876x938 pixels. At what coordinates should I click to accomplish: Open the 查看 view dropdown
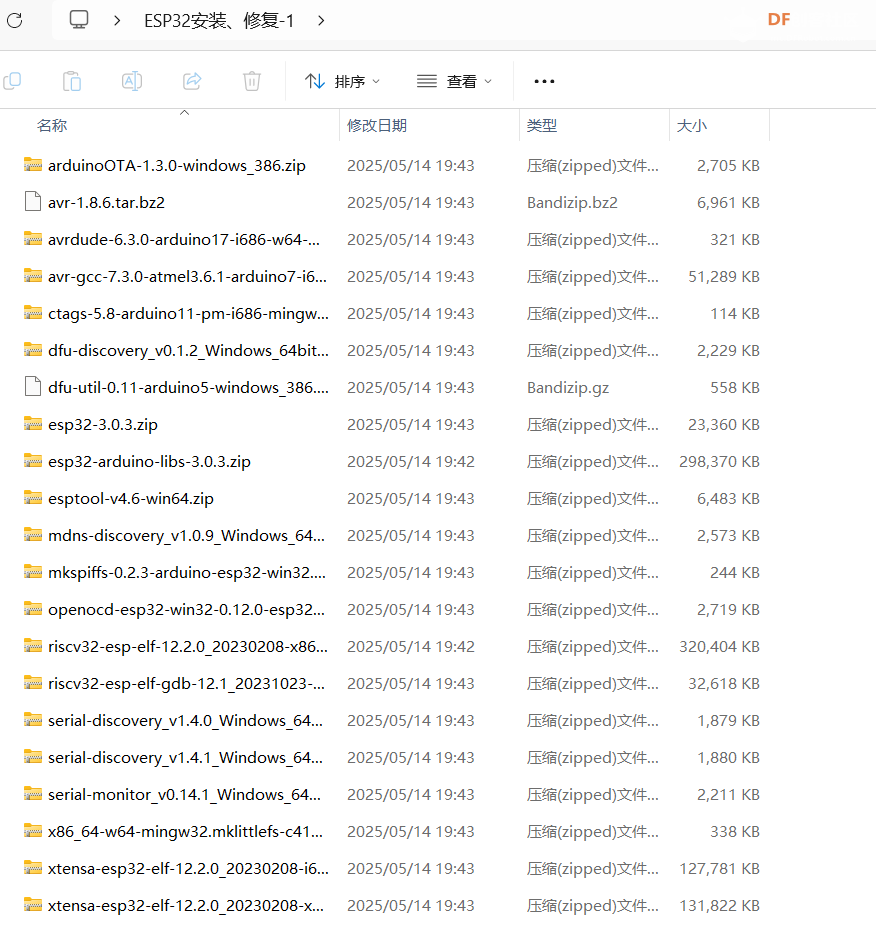pos(455,81)
